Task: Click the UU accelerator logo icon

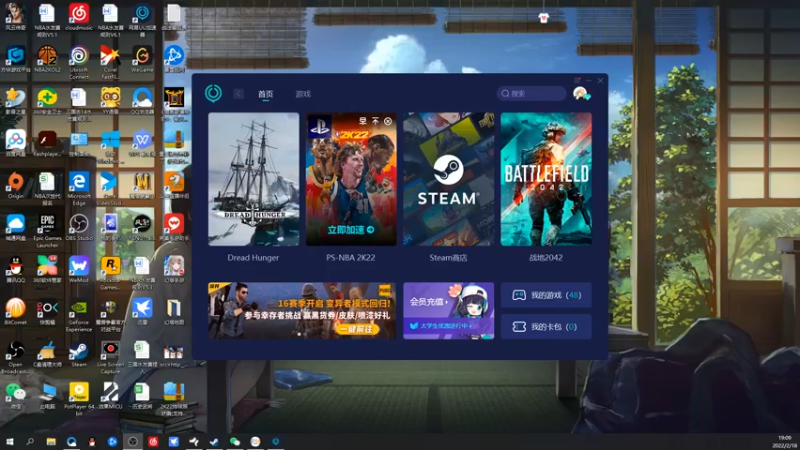Action: (x=213, y=93)
